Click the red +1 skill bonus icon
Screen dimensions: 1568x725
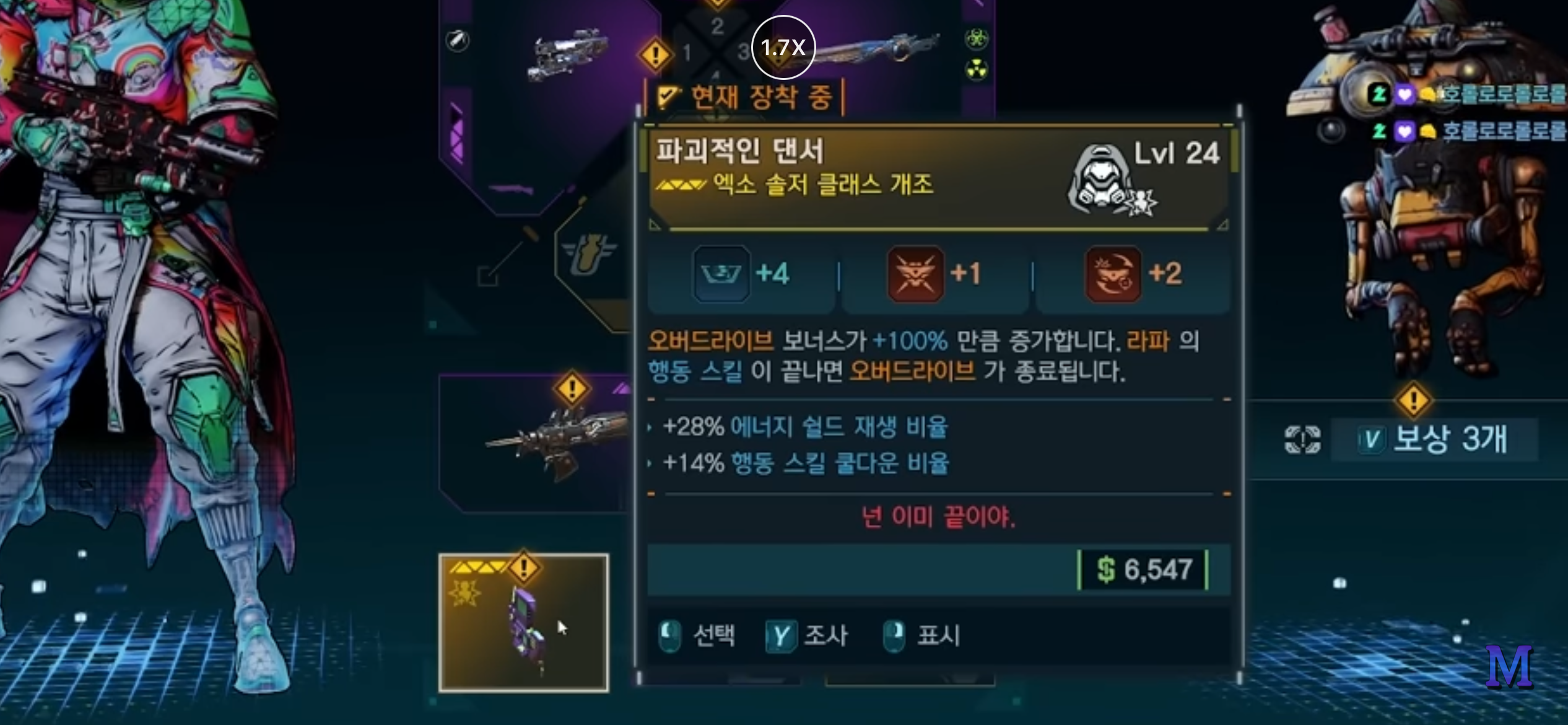pos(916,273)
